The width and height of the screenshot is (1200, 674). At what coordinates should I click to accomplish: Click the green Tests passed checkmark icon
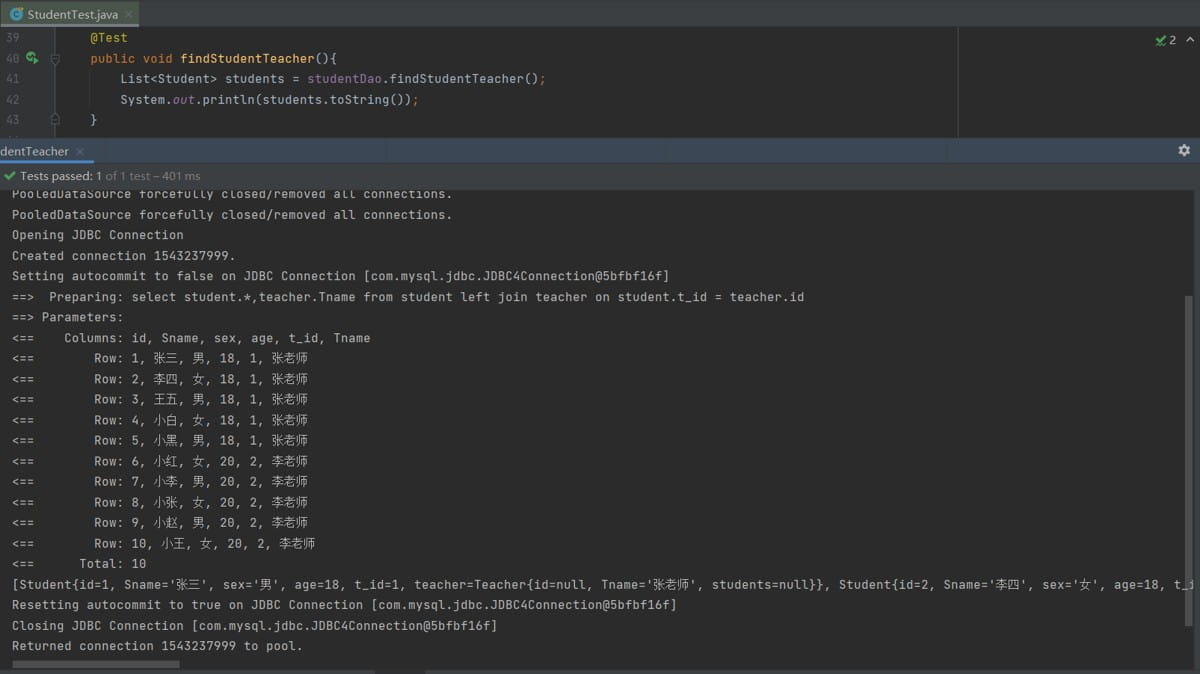[10, 176]
